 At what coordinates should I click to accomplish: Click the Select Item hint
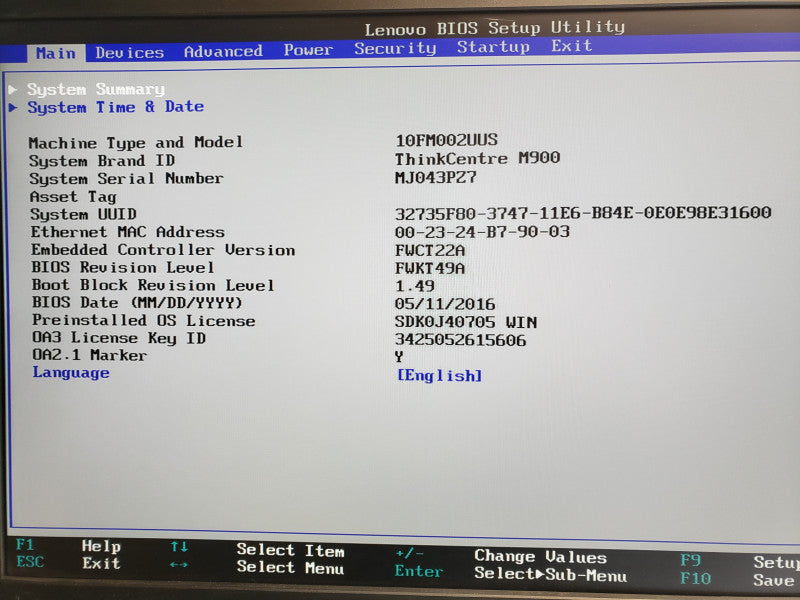click(x=290, y=551)
